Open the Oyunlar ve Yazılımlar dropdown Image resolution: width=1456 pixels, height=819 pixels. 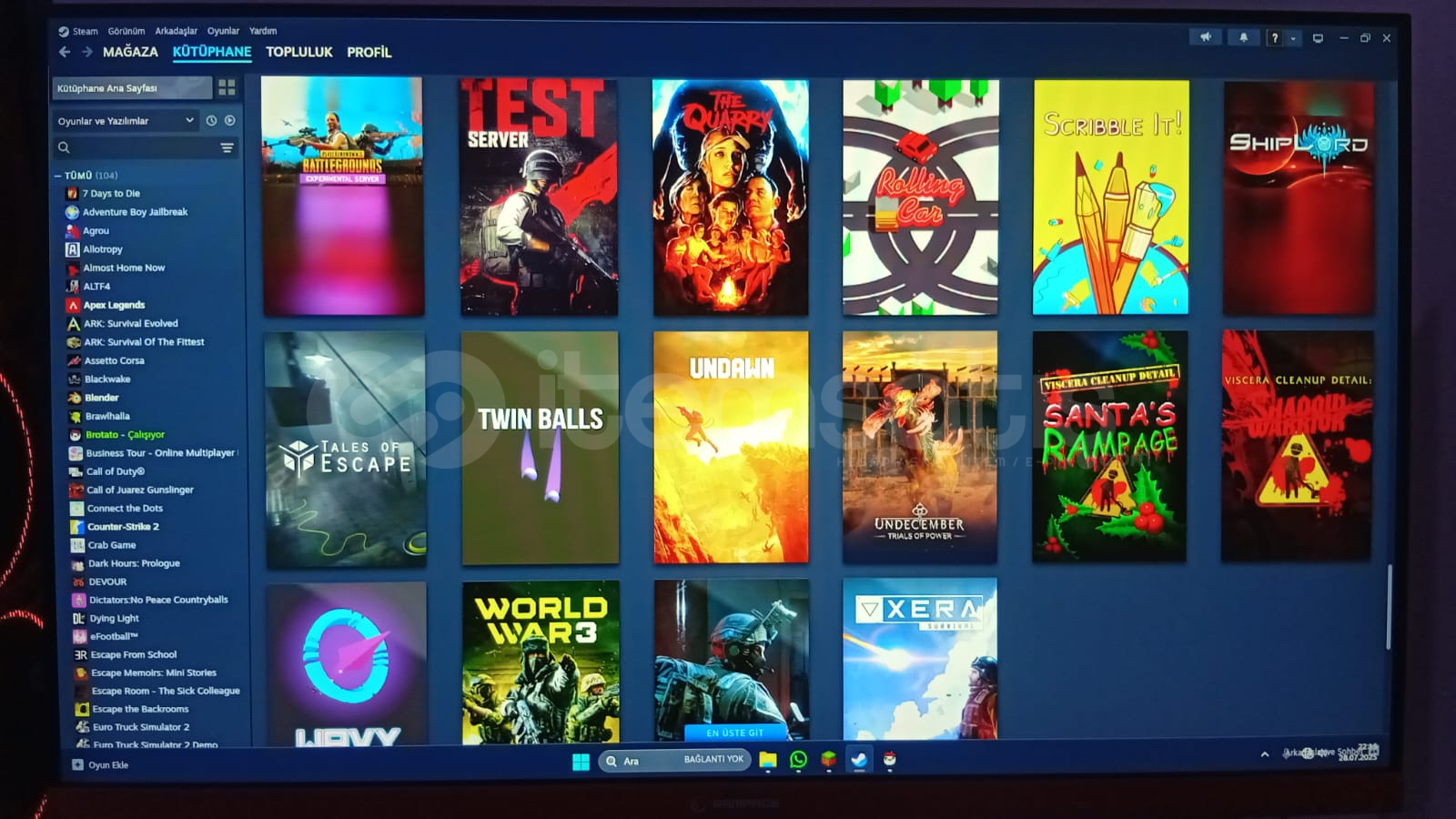[x=126, y=120]
